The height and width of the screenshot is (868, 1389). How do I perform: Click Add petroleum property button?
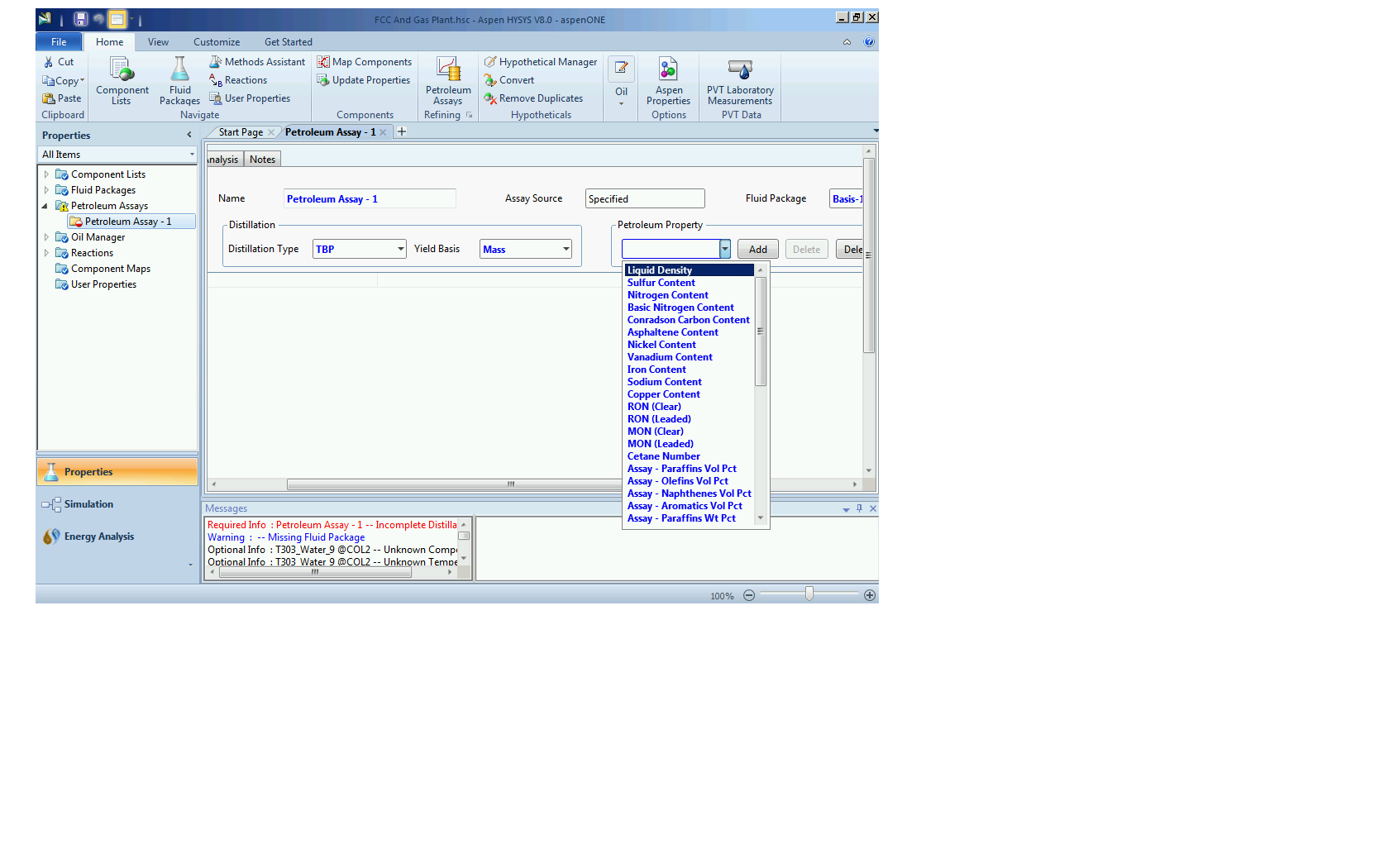coord(758,250)
